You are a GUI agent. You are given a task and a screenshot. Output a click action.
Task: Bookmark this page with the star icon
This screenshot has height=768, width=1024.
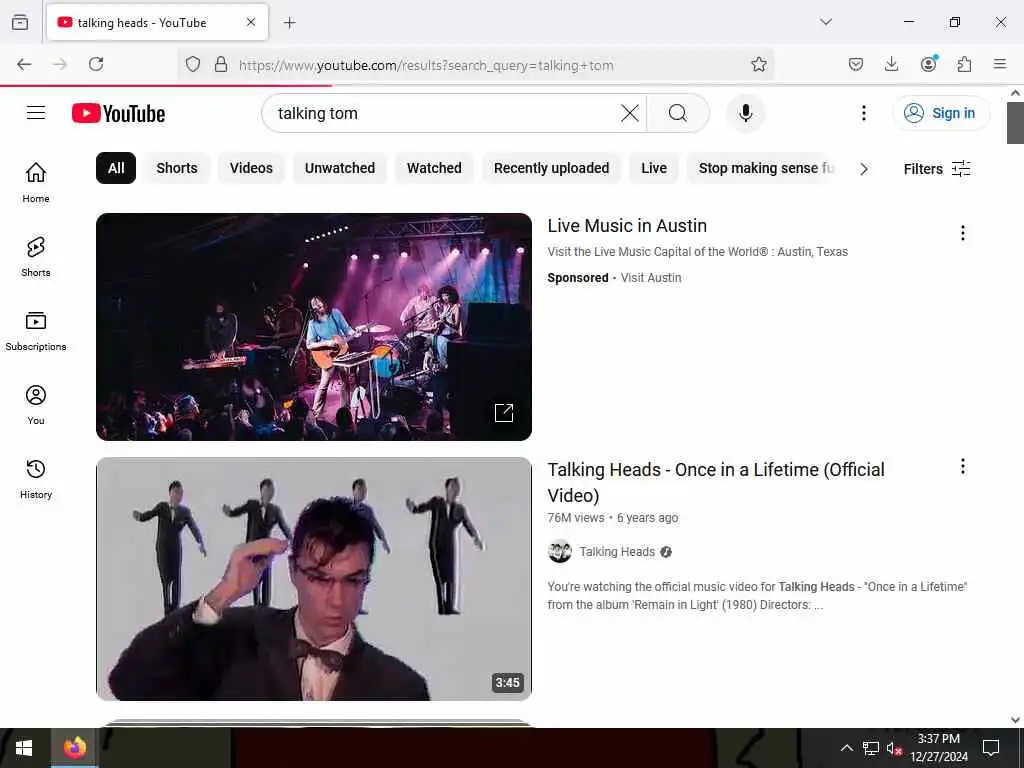[x=758, y=64]
